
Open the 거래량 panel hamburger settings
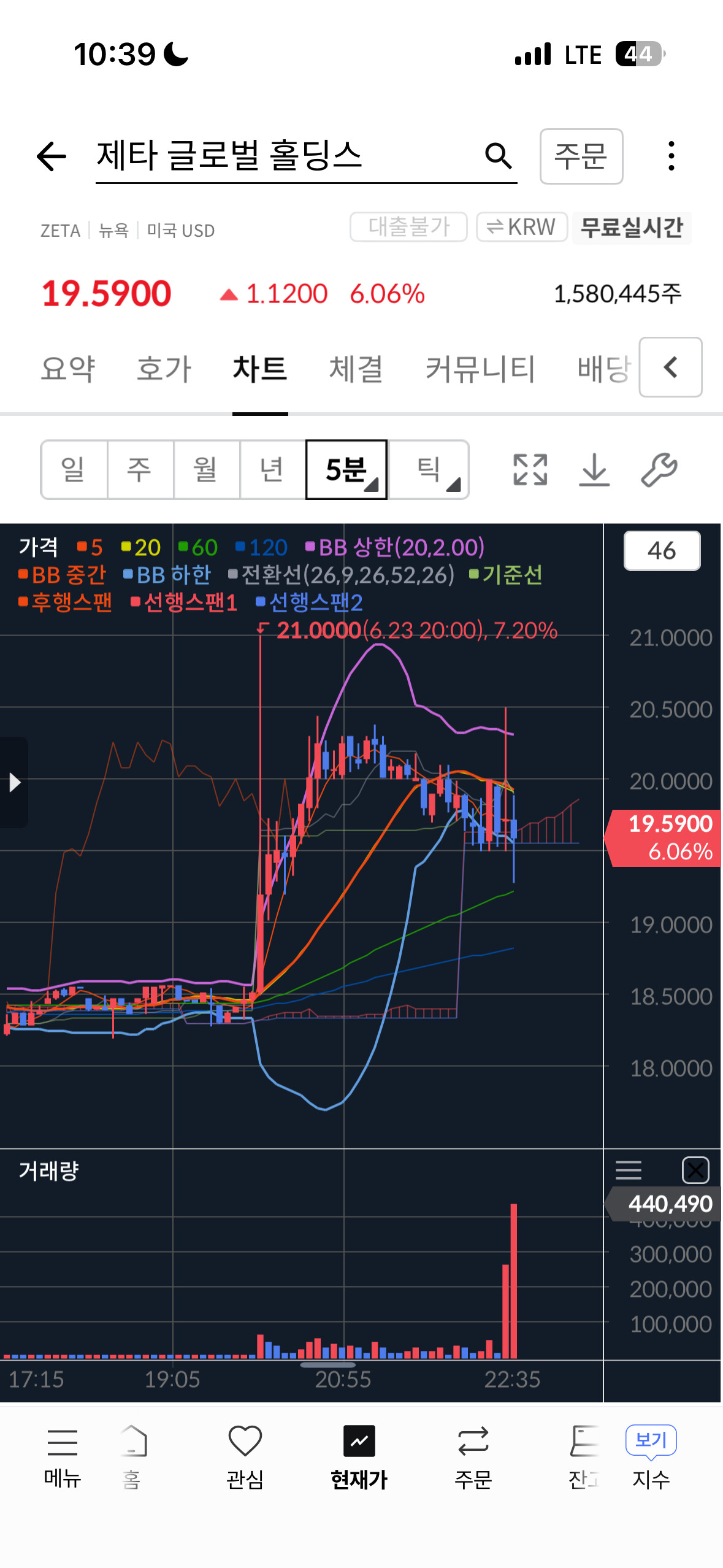[629, 1170]
